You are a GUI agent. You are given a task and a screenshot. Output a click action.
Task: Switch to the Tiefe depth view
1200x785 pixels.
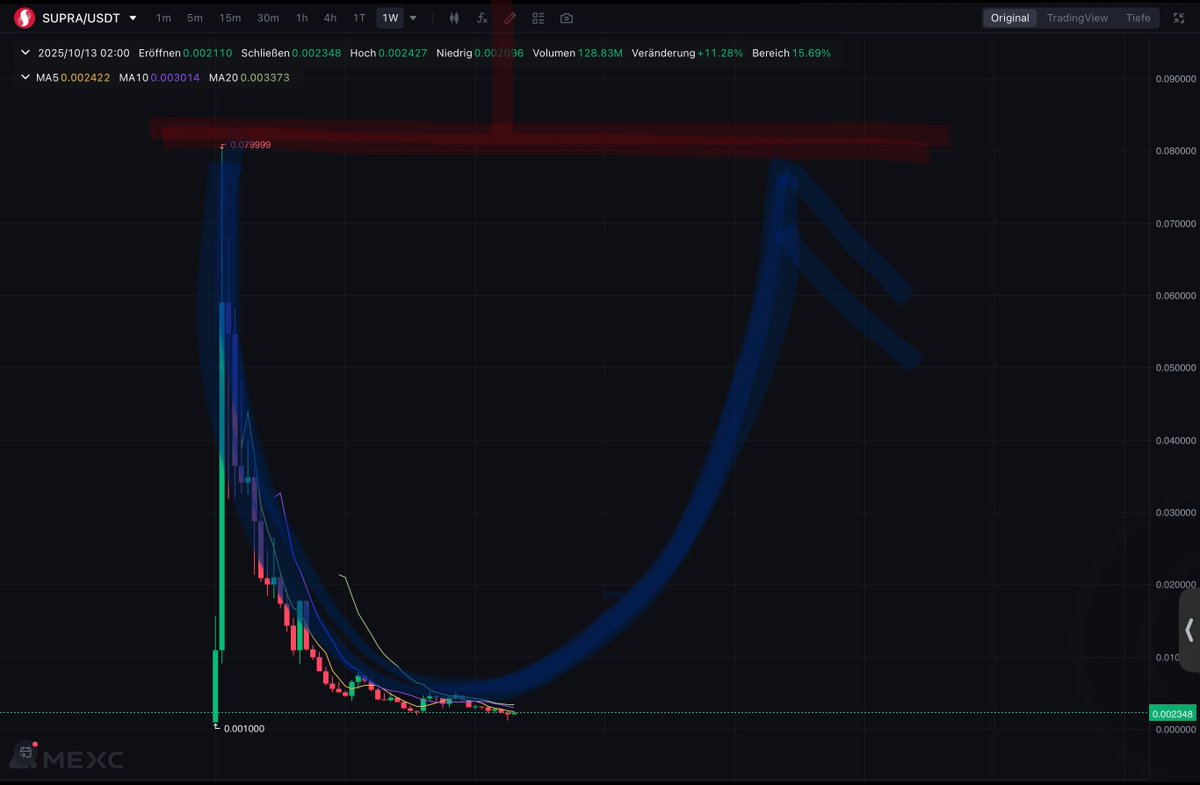[1138, 18]
